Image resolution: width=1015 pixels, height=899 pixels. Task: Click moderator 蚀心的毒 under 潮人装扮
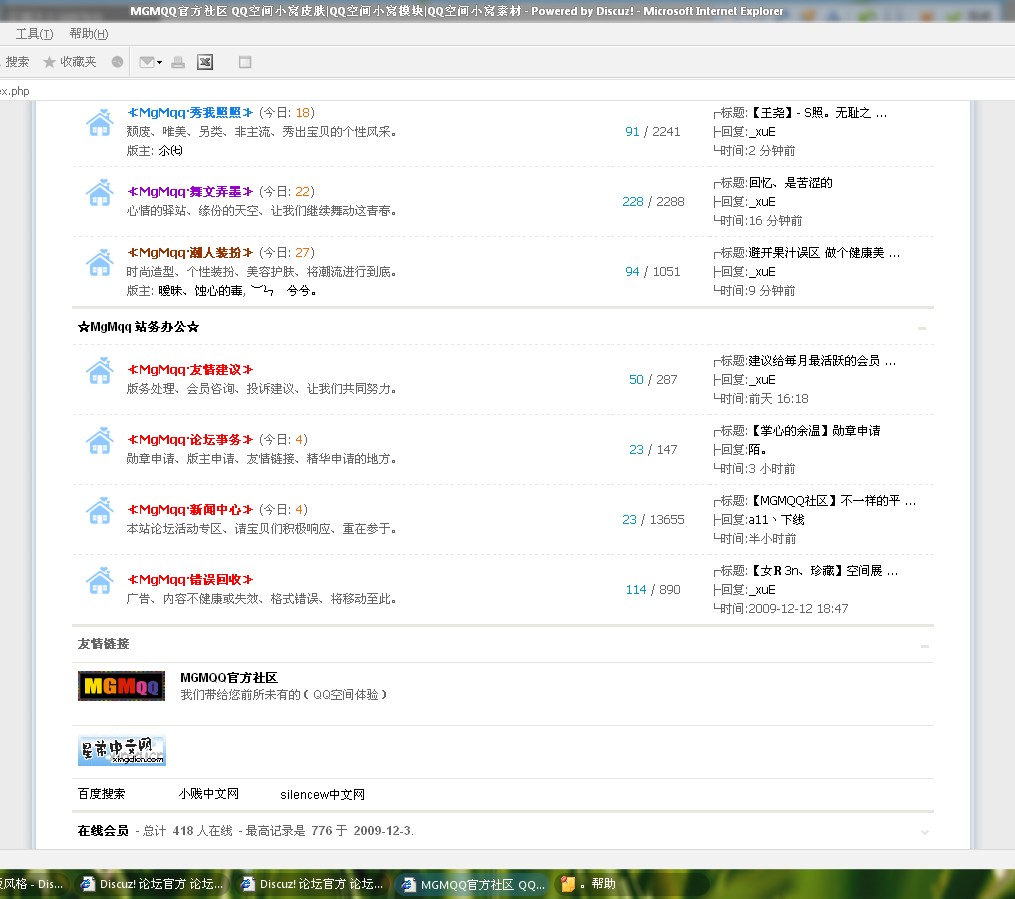pos(218,291)
